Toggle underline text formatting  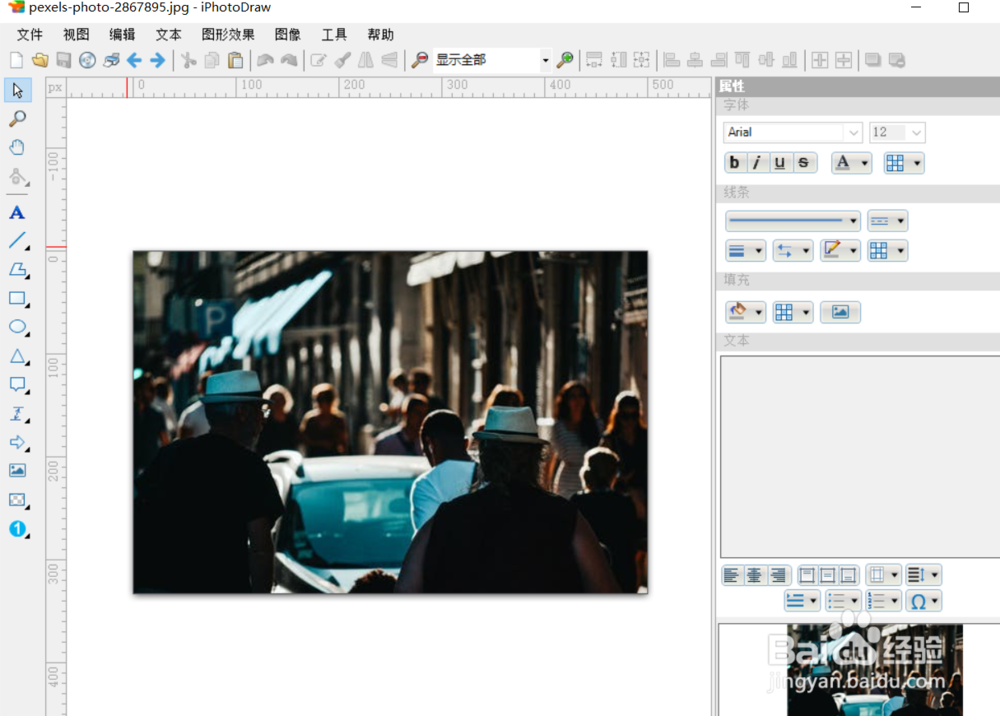[780, 163]
